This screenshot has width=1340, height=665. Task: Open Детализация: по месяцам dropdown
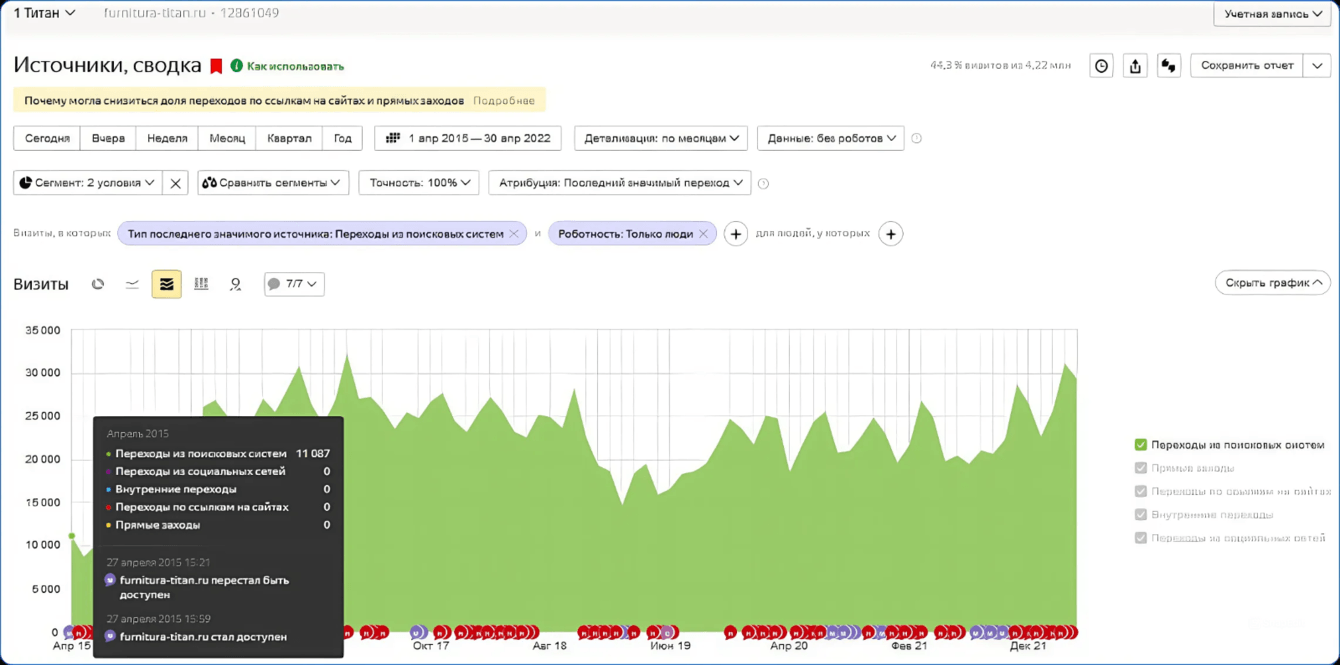point(661,138)
